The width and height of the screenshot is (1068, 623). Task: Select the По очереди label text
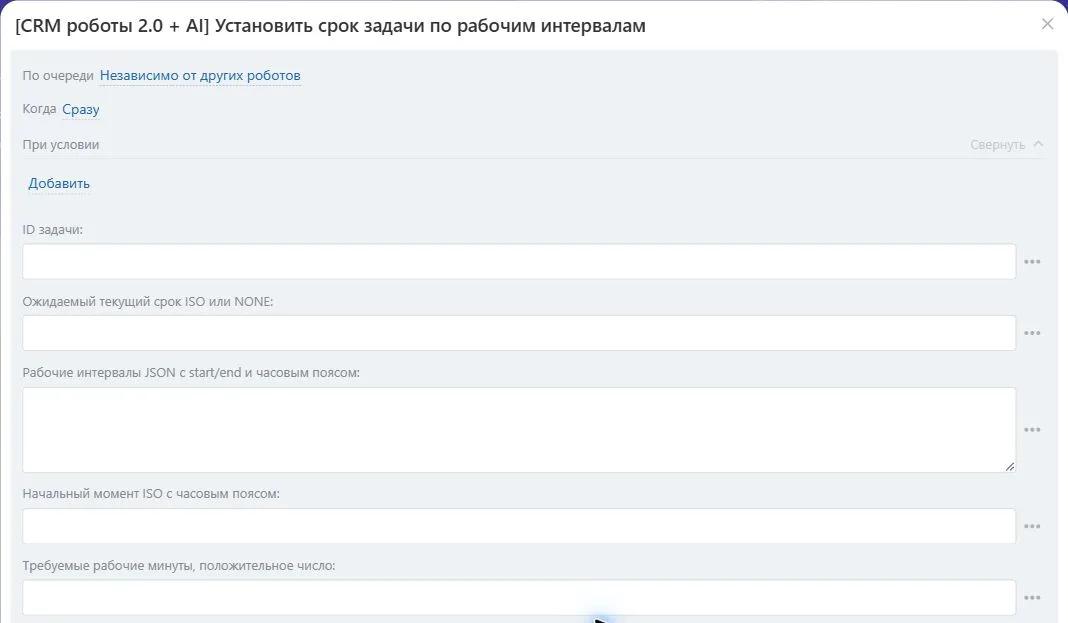coord(58,76)
